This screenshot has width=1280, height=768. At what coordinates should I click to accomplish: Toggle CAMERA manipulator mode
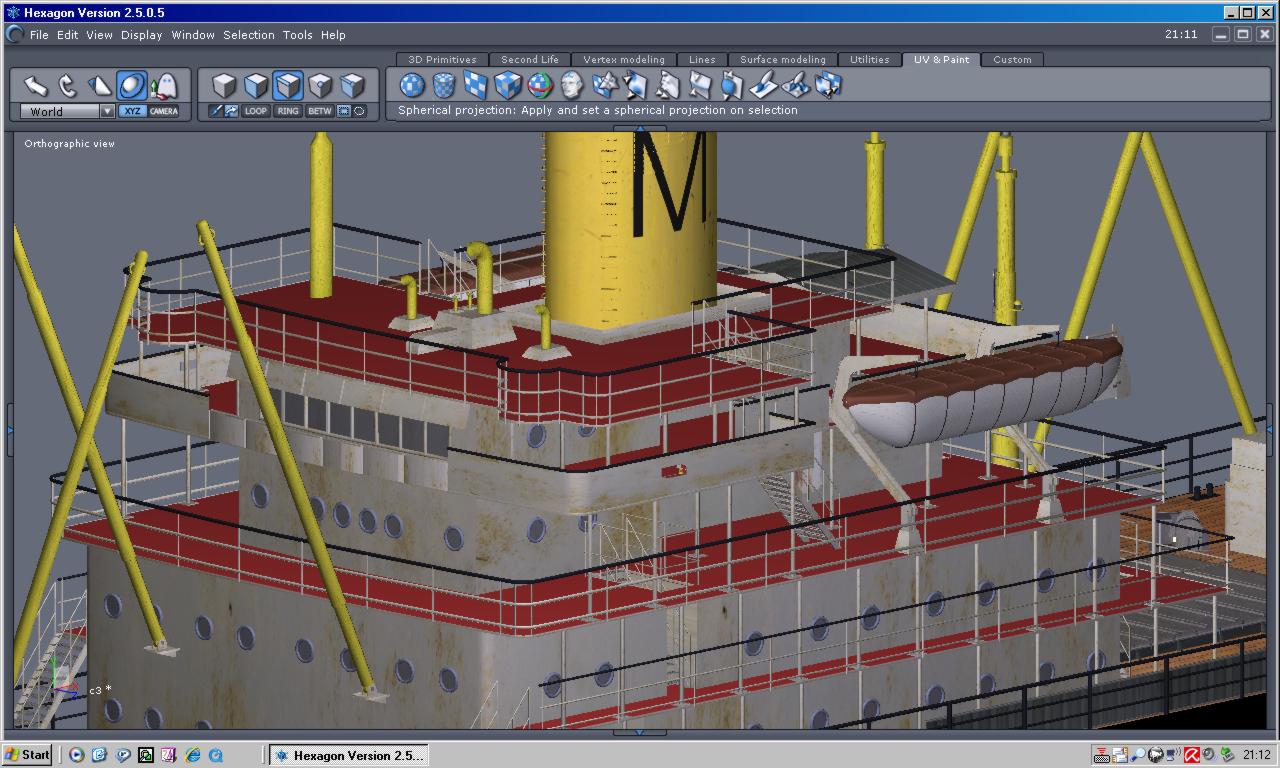pos(164,111)
